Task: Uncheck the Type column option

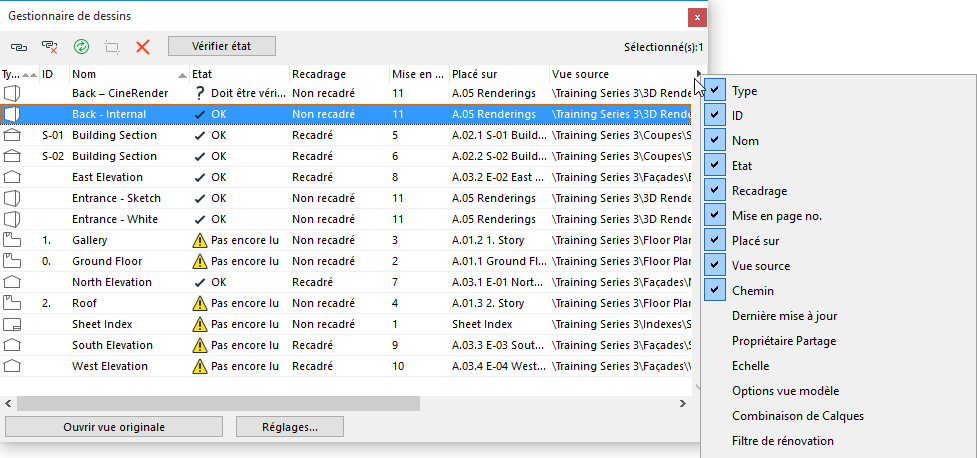Action: (x=715, y=90)
